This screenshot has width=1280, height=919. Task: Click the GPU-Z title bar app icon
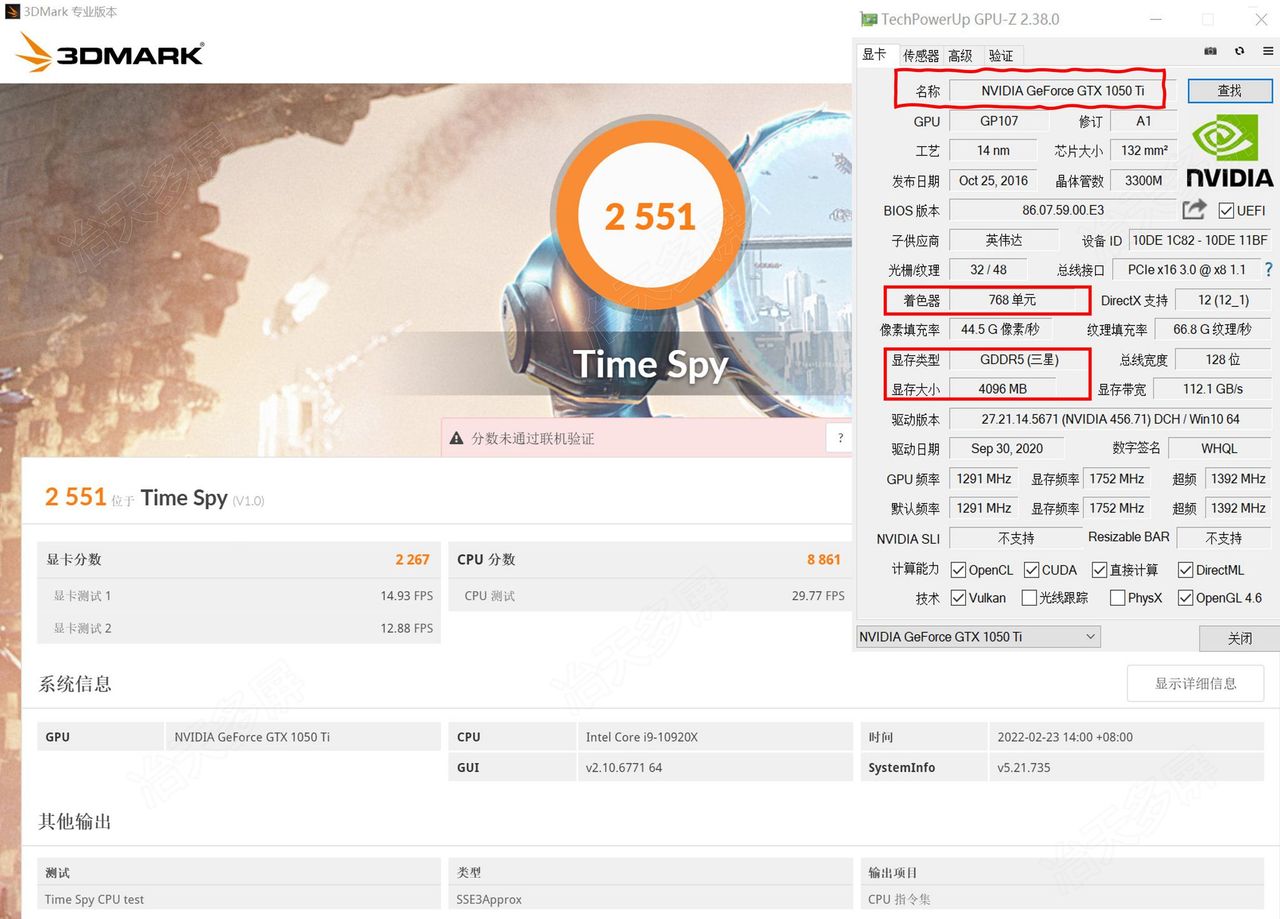867,19
